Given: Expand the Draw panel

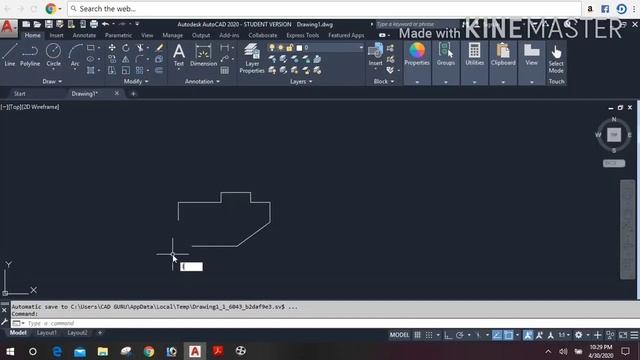Looking at the screenshot, I should (52, 82).
